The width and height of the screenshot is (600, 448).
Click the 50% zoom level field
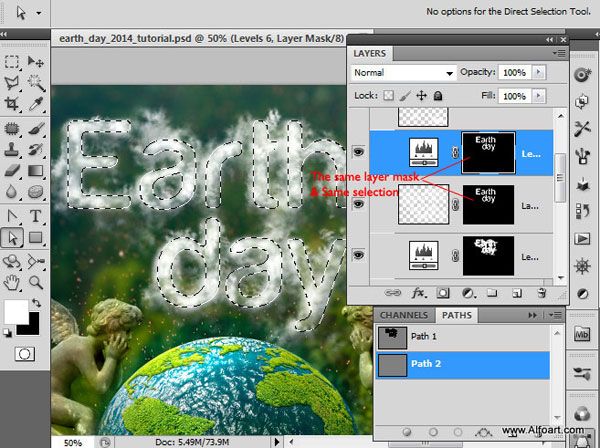pos(73,443)
